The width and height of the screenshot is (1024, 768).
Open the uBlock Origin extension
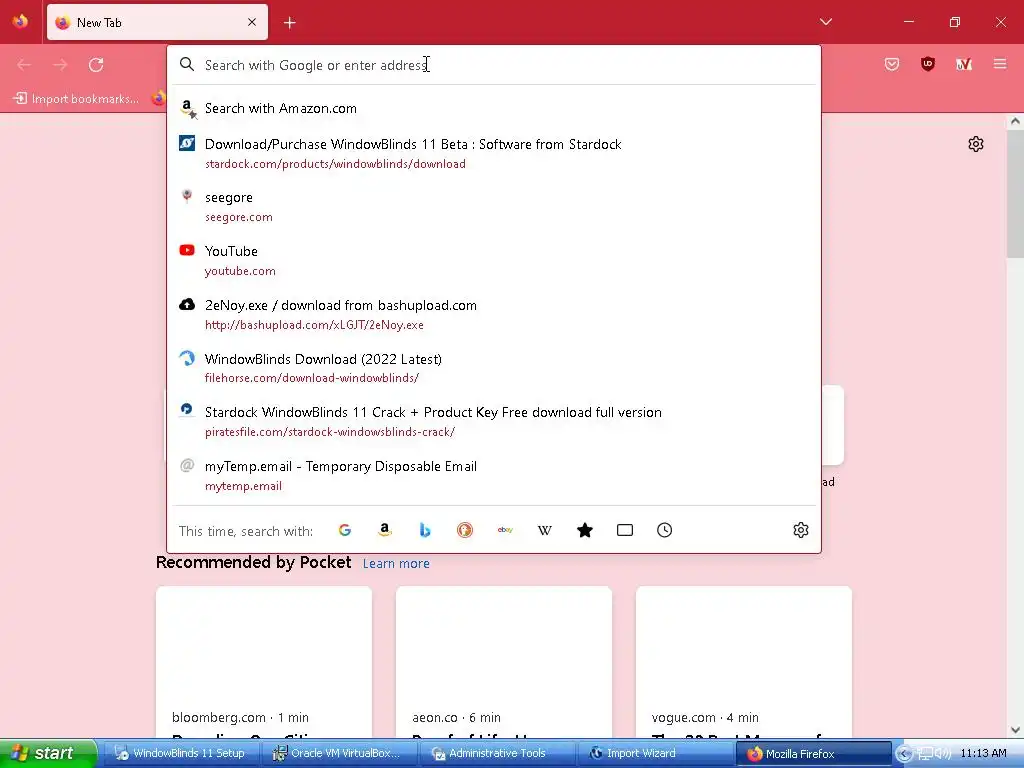(928, 64)
